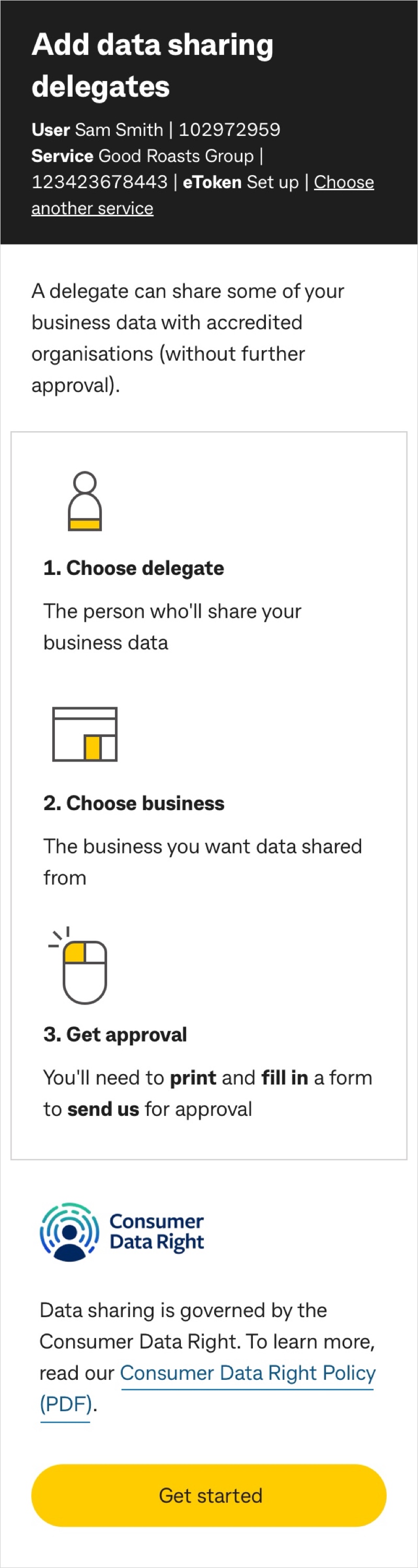Select the yellow-highlighted cell in the business icon
Screen dimensions: 418x1568
point(92,748)
